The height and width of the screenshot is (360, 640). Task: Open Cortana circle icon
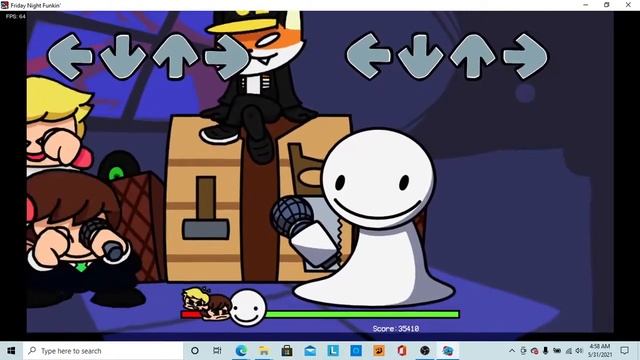[x=195, y=351]
